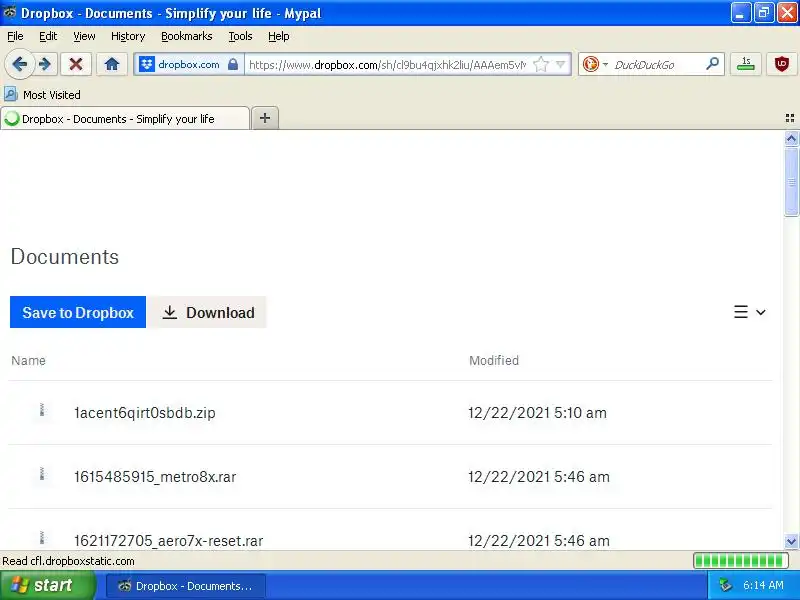This screenshot has height=600, width=800.
Task: Open the uBlock Origin shield icon
Action: pos(782,64)
